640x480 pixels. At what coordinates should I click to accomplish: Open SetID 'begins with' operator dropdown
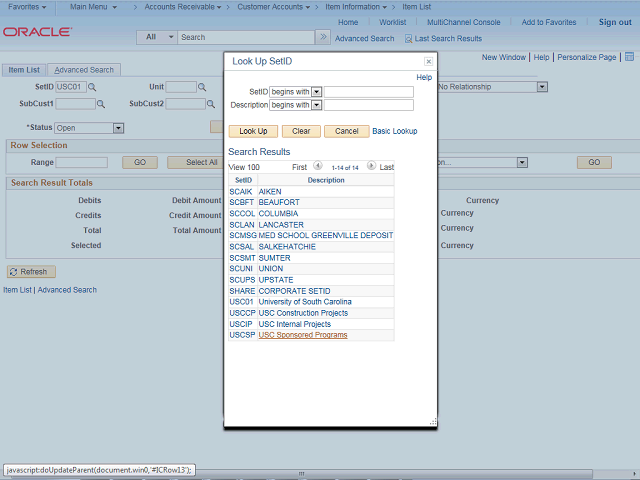(x=316, y=92)
